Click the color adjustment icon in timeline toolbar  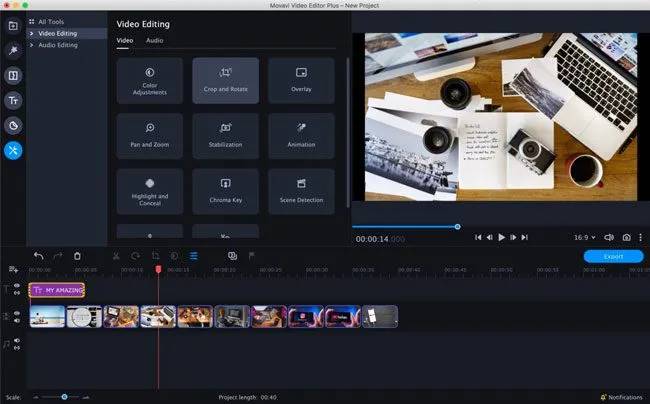175,256
